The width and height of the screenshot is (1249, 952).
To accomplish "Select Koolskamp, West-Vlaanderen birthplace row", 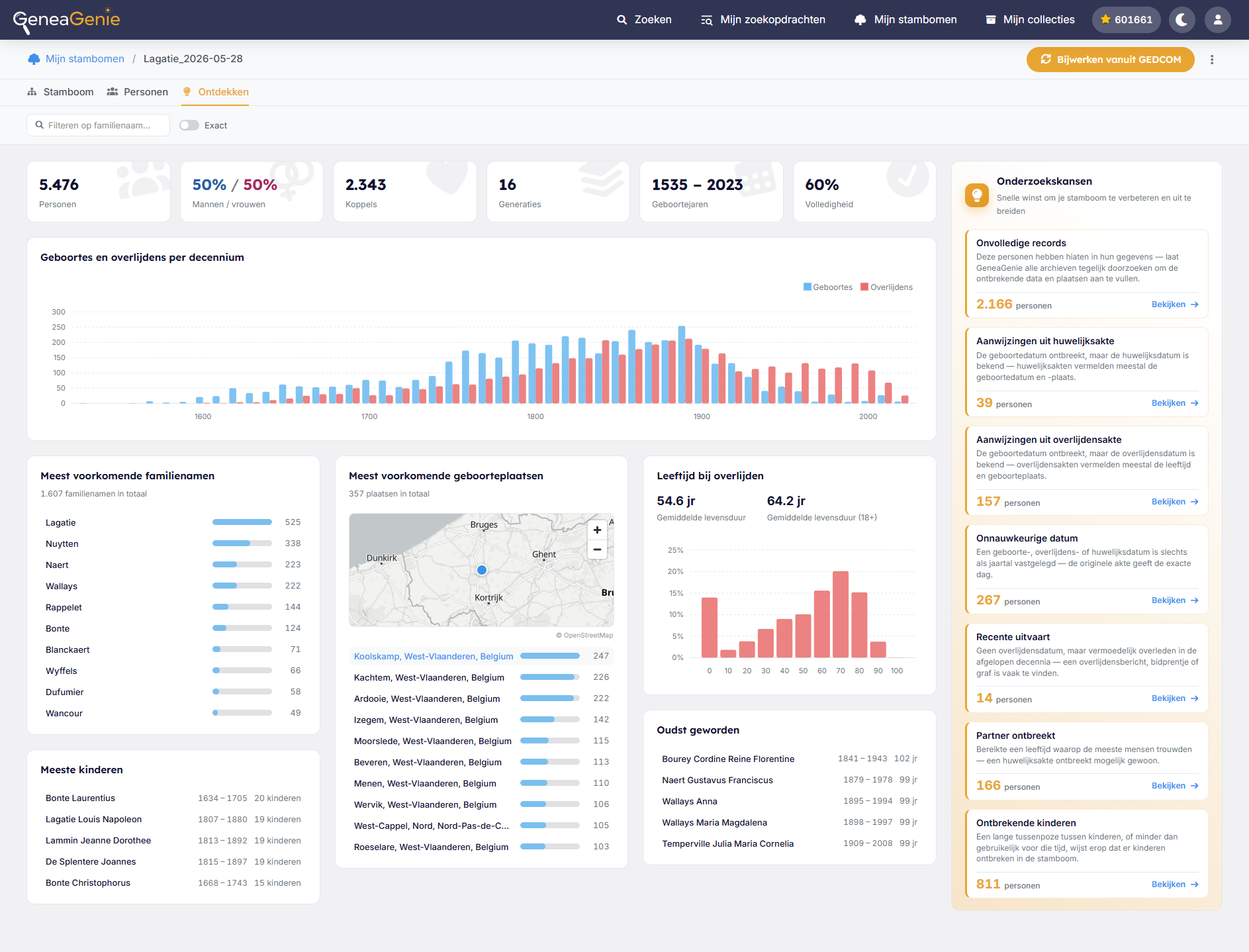I will [481, 656].
